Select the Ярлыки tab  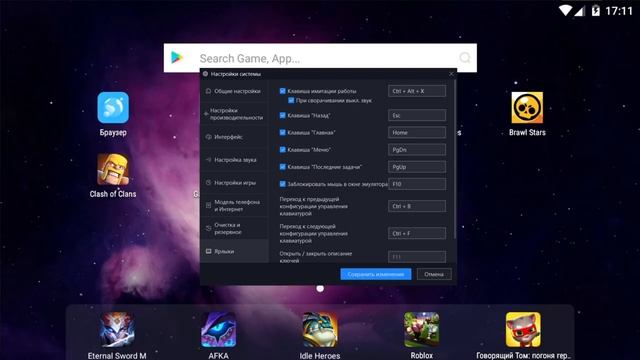pyautogui.click(x=235, y=251)
